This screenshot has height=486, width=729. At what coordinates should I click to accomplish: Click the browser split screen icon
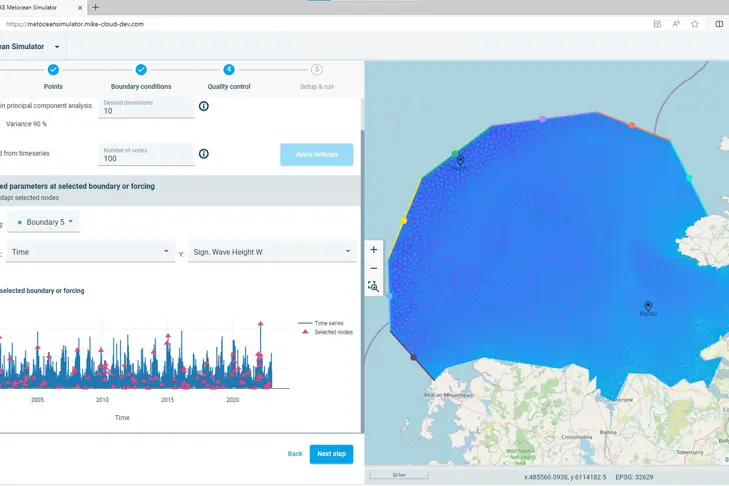tap(719, 24)
